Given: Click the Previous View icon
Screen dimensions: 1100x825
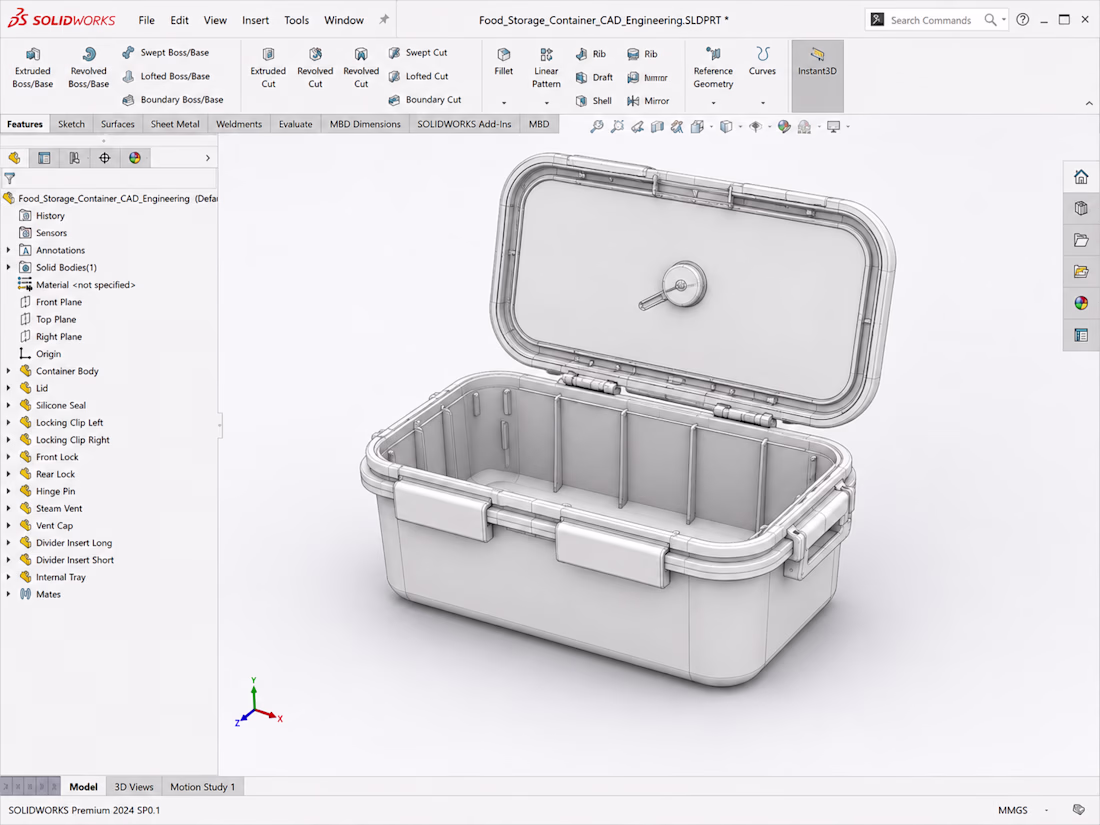Looking at the screenshot, I should point(637,126).
